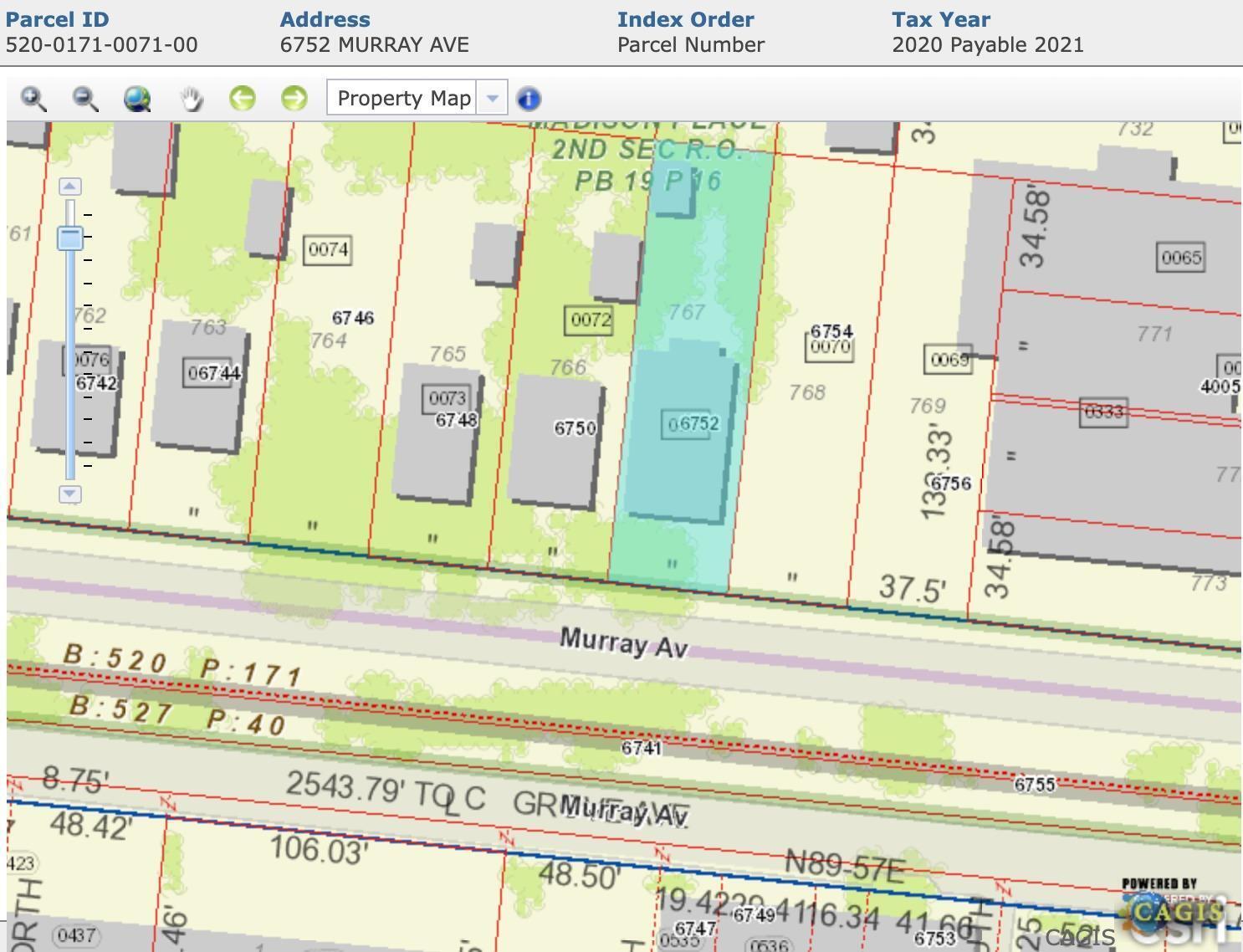
Task: Click the 48.50' dimension label
Action: click(x=579, y=875)
